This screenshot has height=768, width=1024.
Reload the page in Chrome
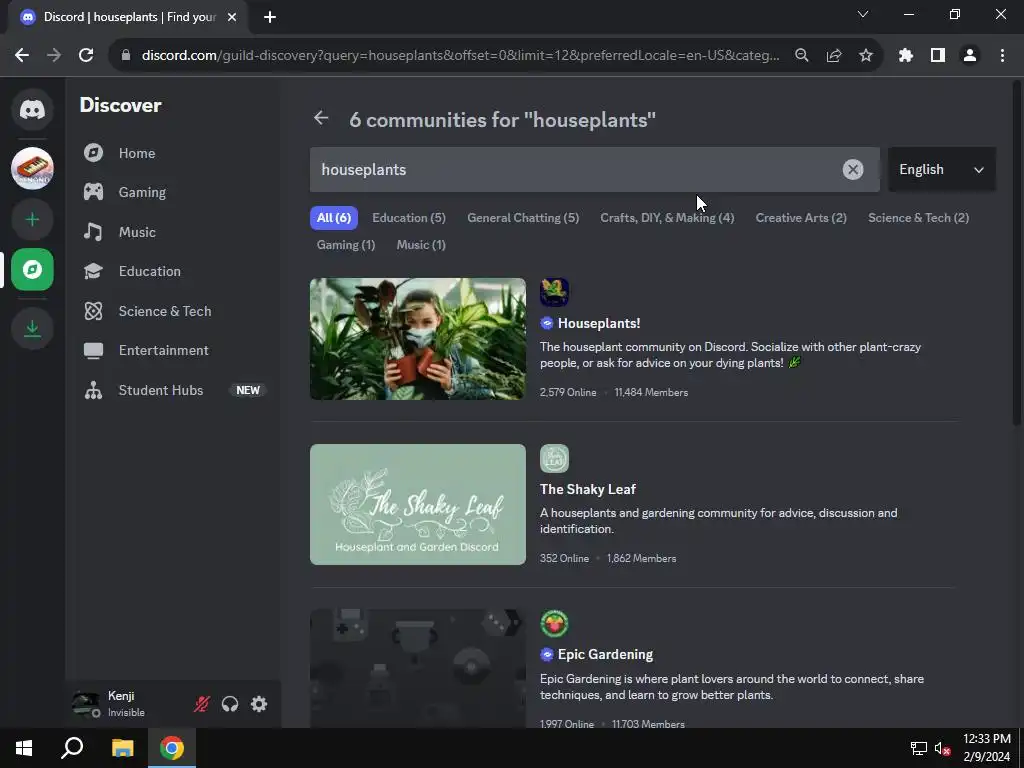86,56
